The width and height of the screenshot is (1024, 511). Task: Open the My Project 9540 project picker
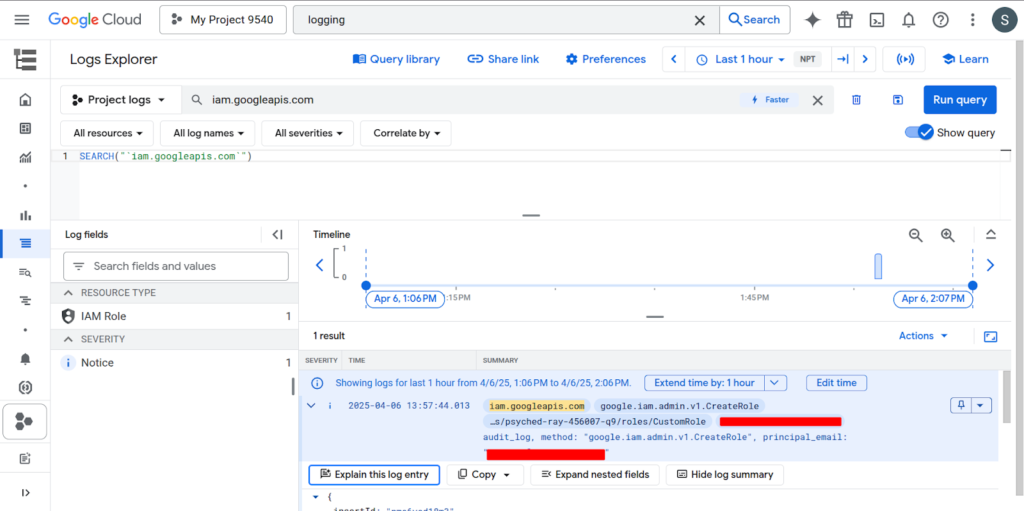click(223, 20)
